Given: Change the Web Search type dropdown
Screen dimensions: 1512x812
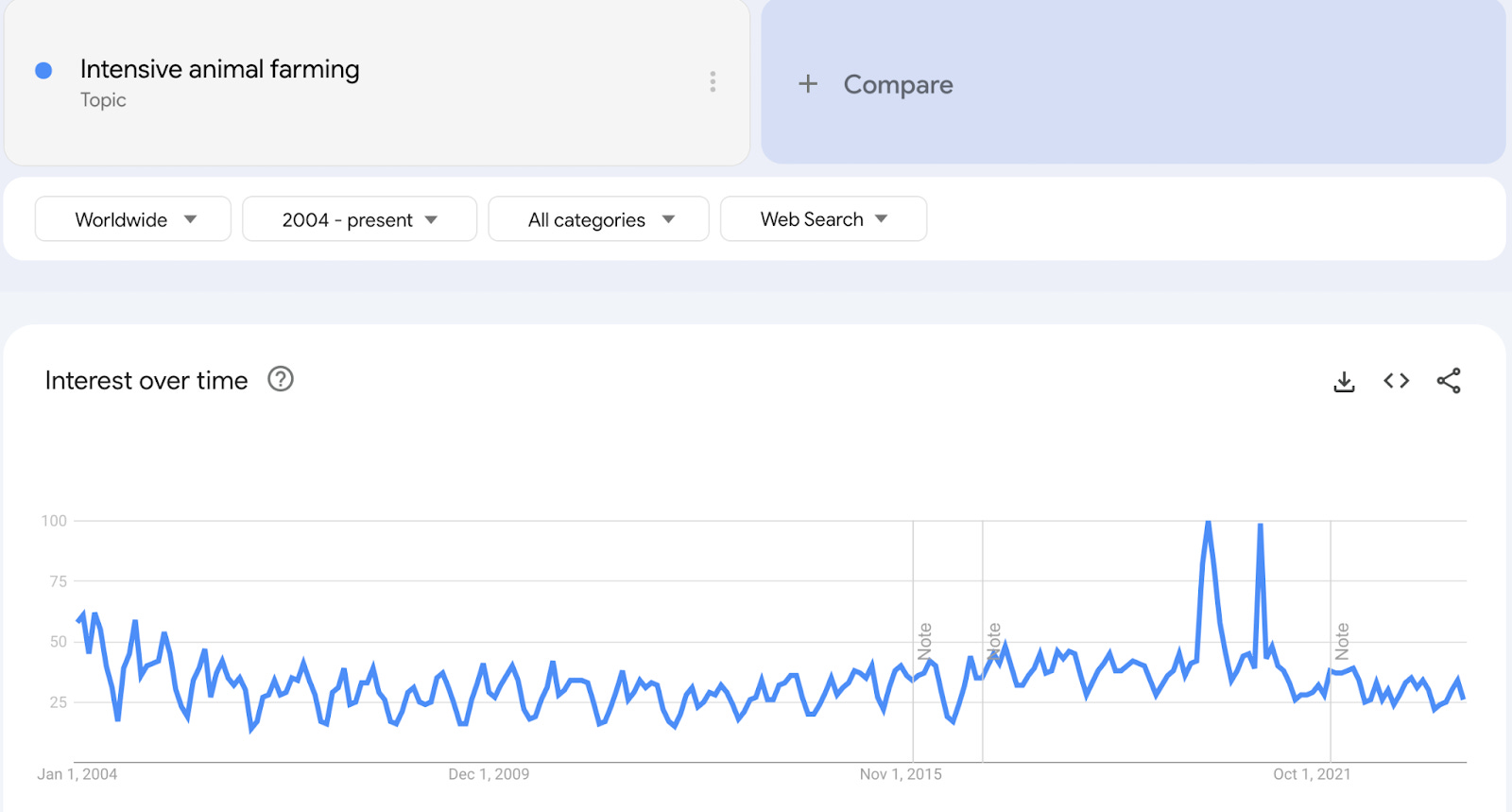Looking at the screenshot, I should tap(823, 219).
